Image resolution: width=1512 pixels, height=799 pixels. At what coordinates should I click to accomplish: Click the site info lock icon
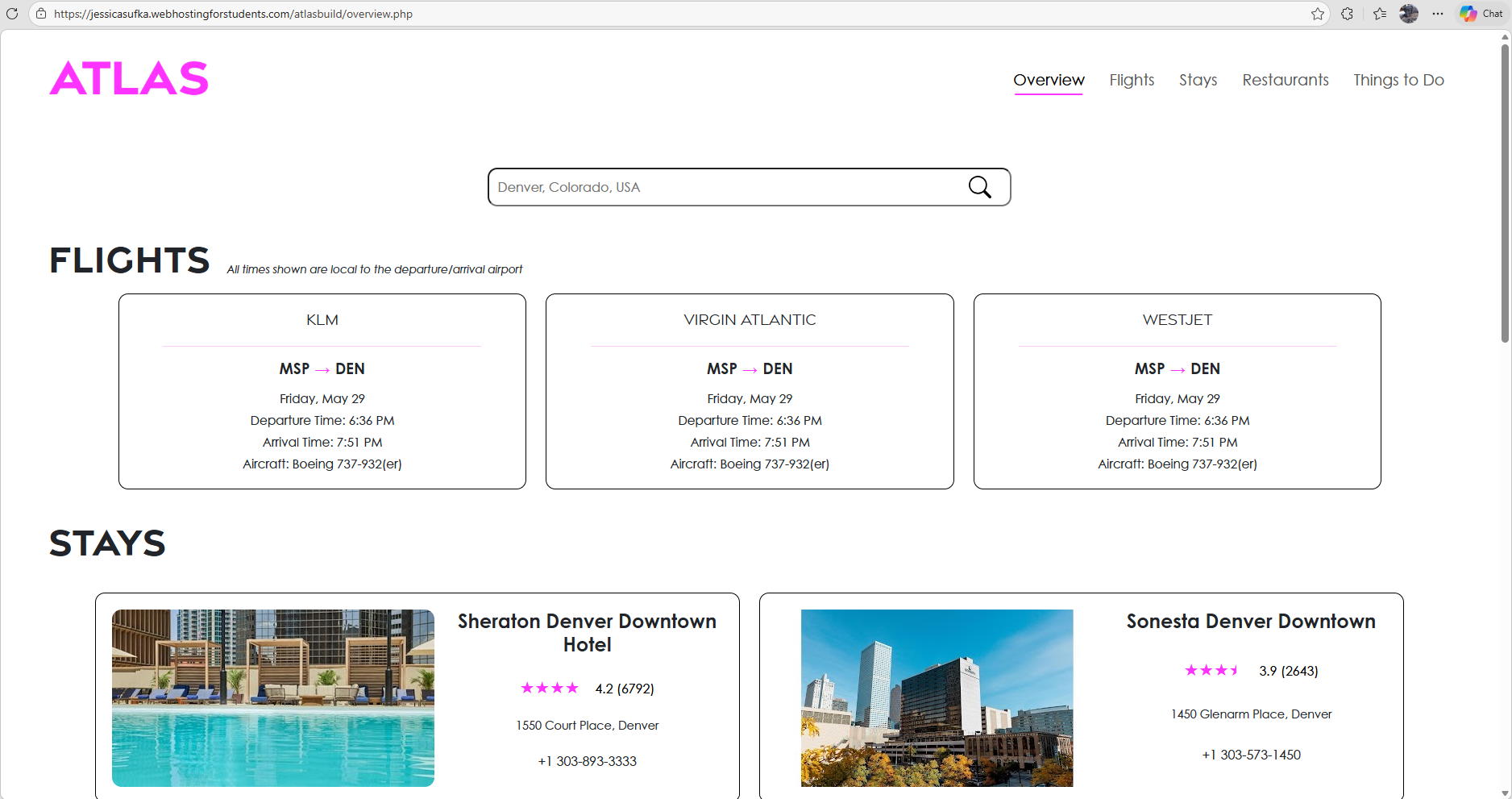pos(41,14)
